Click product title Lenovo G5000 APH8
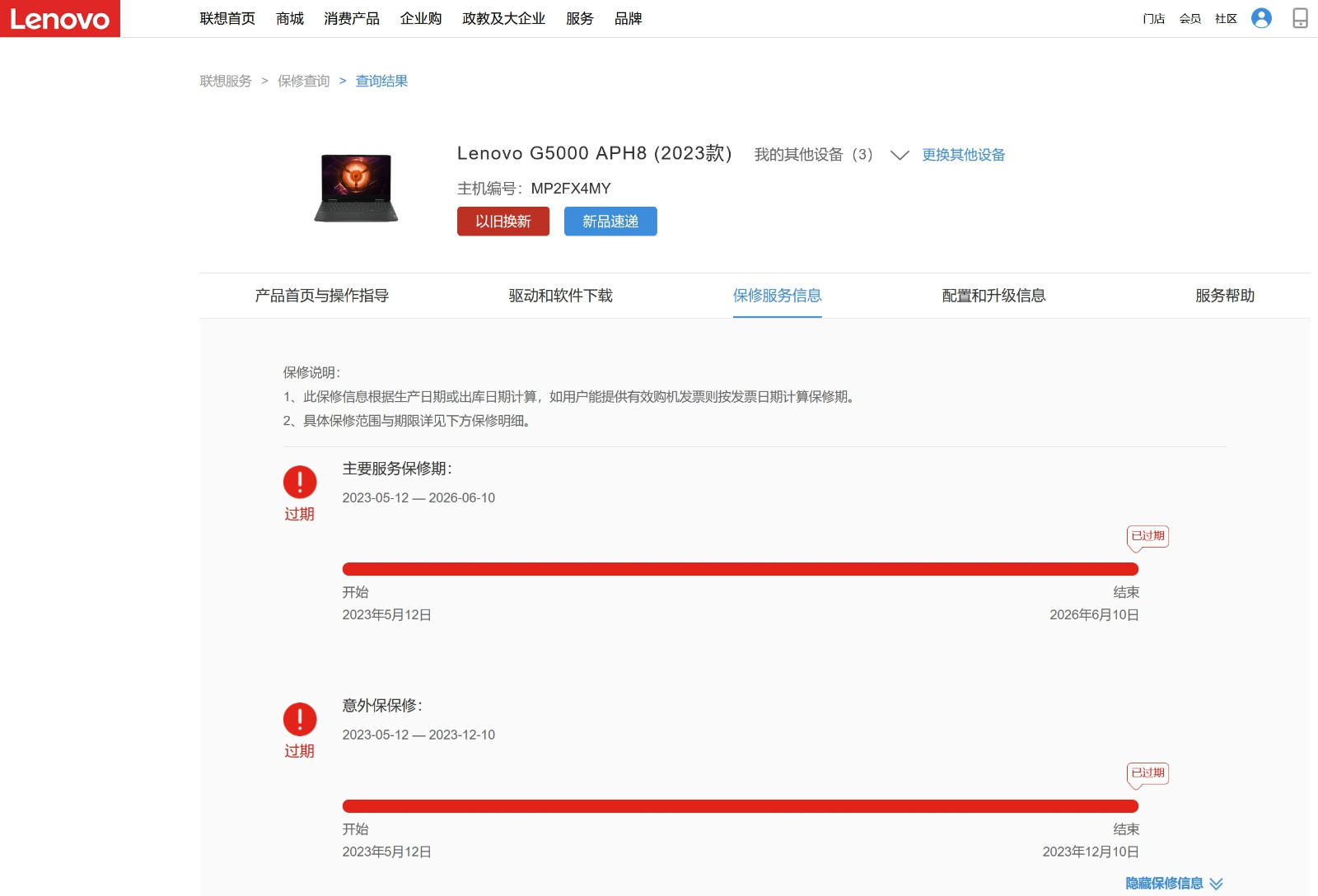This screenshot has width=1318, height=896. (595, 153)
